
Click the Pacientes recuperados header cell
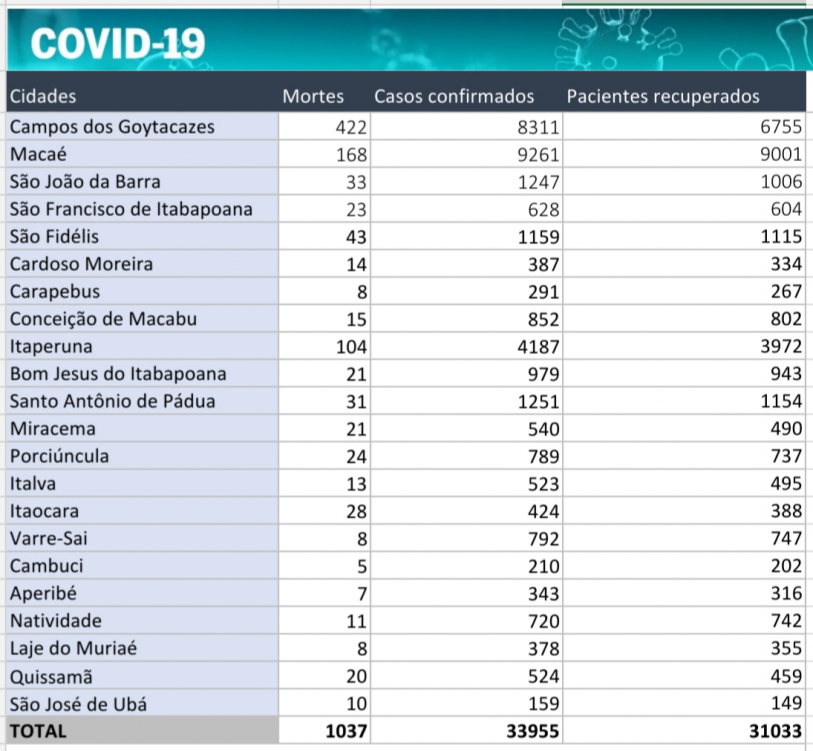[x=663, y=97]
